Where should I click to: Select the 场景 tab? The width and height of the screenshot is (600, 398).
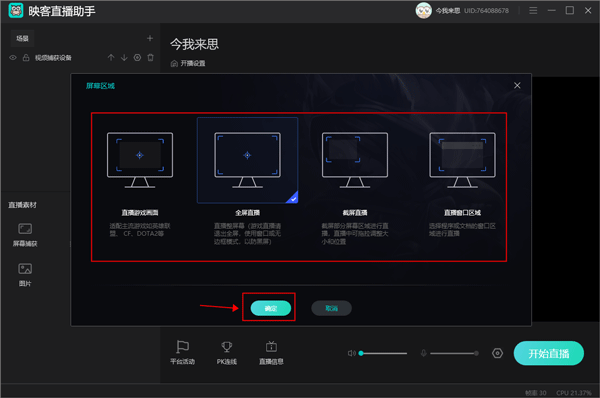[x=23, y=38]
